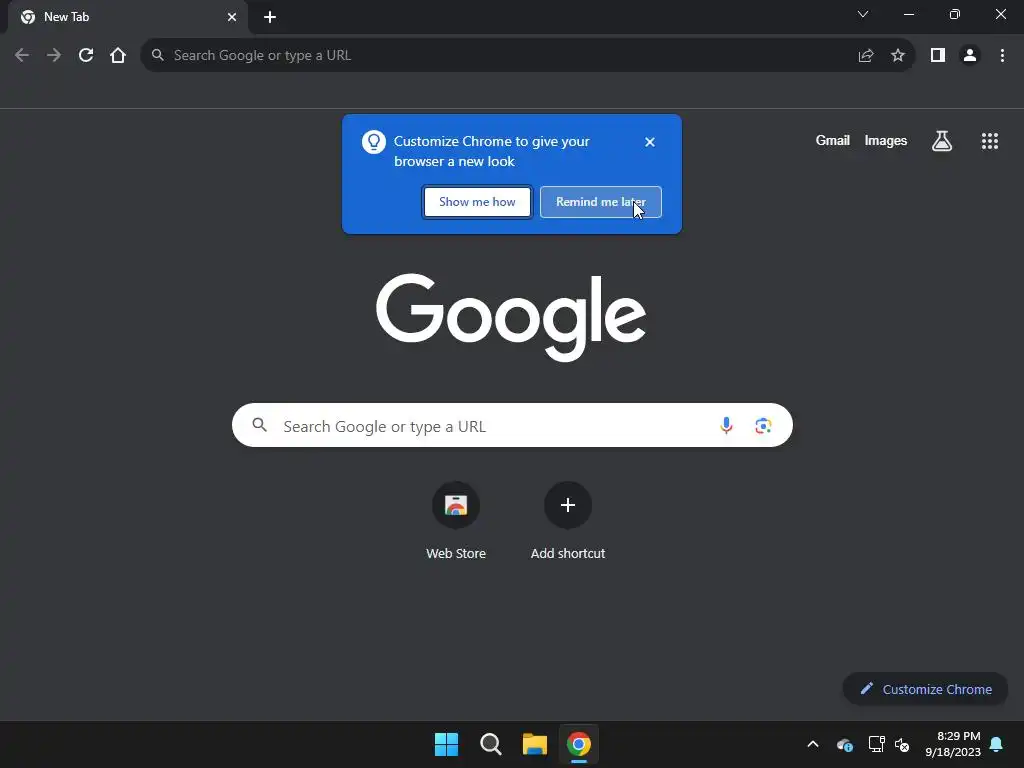Open notifications bell icon
The height and width of the screenshot is (768, 1024).
point(997,744)
